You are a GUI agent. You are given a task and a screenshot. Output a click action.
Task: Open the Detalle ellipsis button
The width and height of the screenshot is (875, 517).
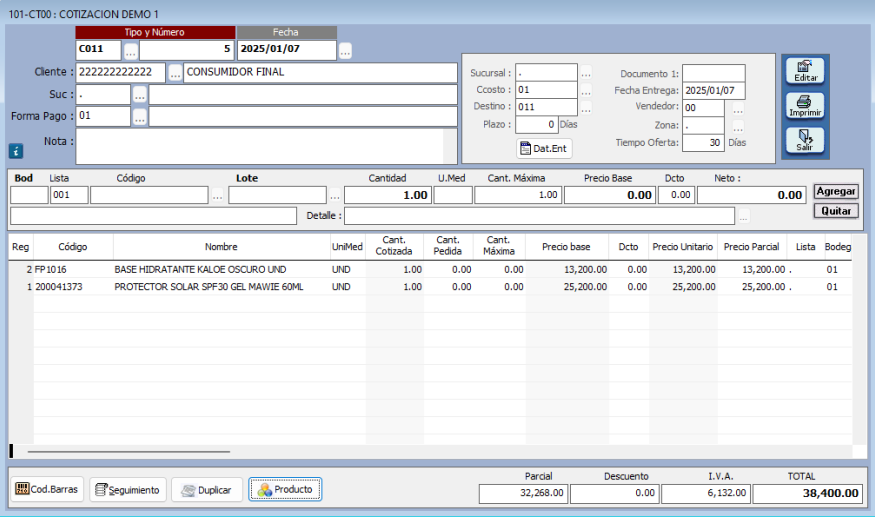(743, 216)
